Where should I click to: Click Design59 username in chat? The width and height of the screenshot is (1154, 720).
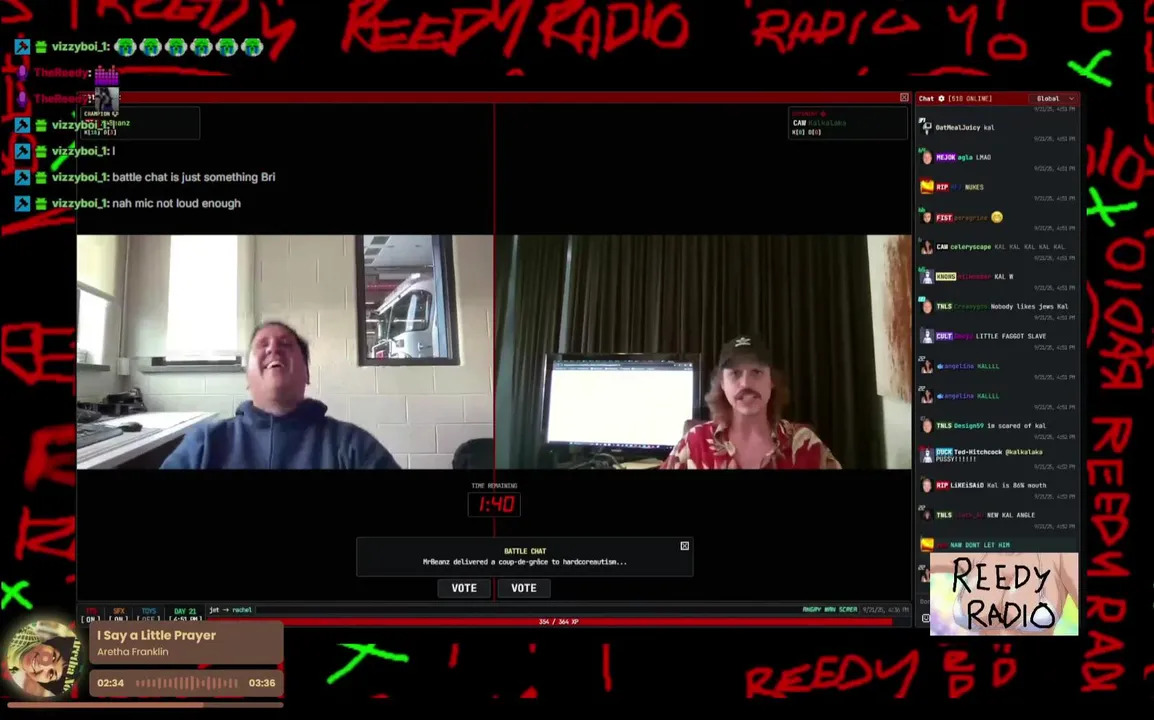pyautogui.click(x=969, y=426)
